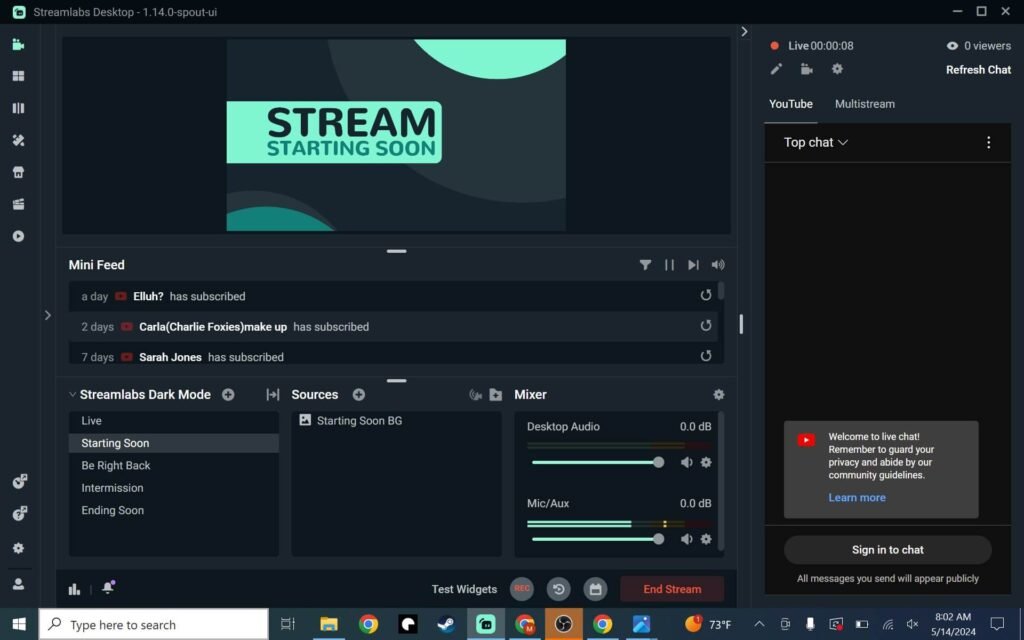Viewport: 1024px width, 640px height.
Task: Expand the left side panel arrow
Action: pyautogui.click(x=48, y=315)
